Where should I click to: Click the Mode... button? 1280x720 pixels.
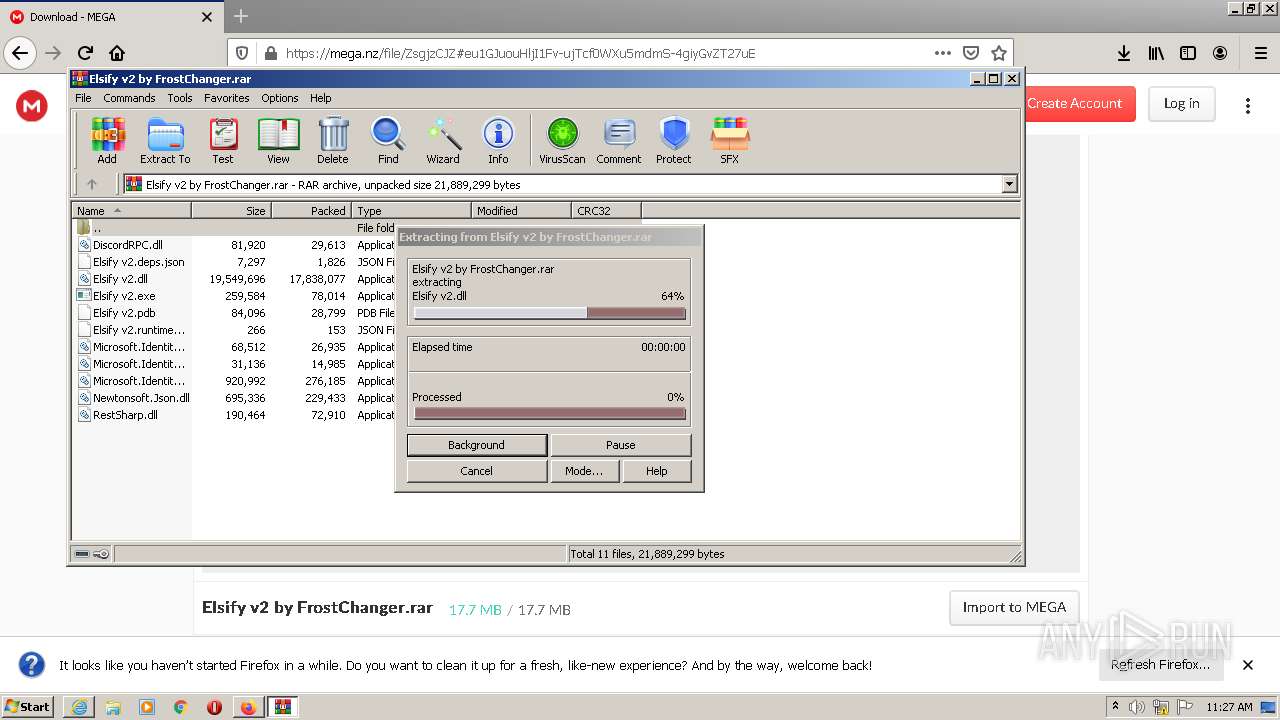tap(584, 471)
